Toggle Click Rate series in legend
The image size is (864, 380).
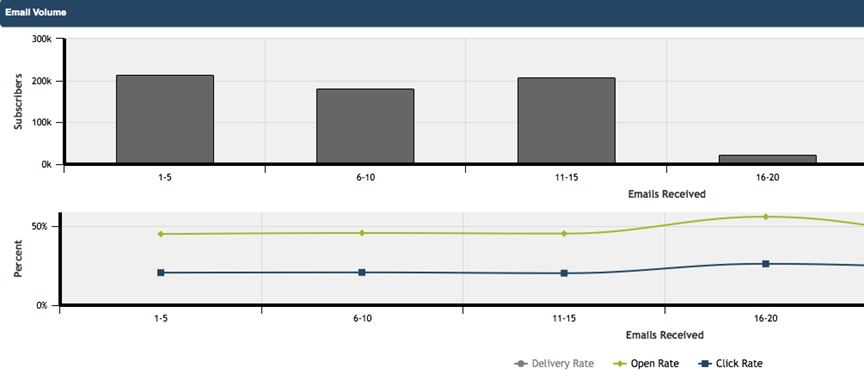point(730,363)
